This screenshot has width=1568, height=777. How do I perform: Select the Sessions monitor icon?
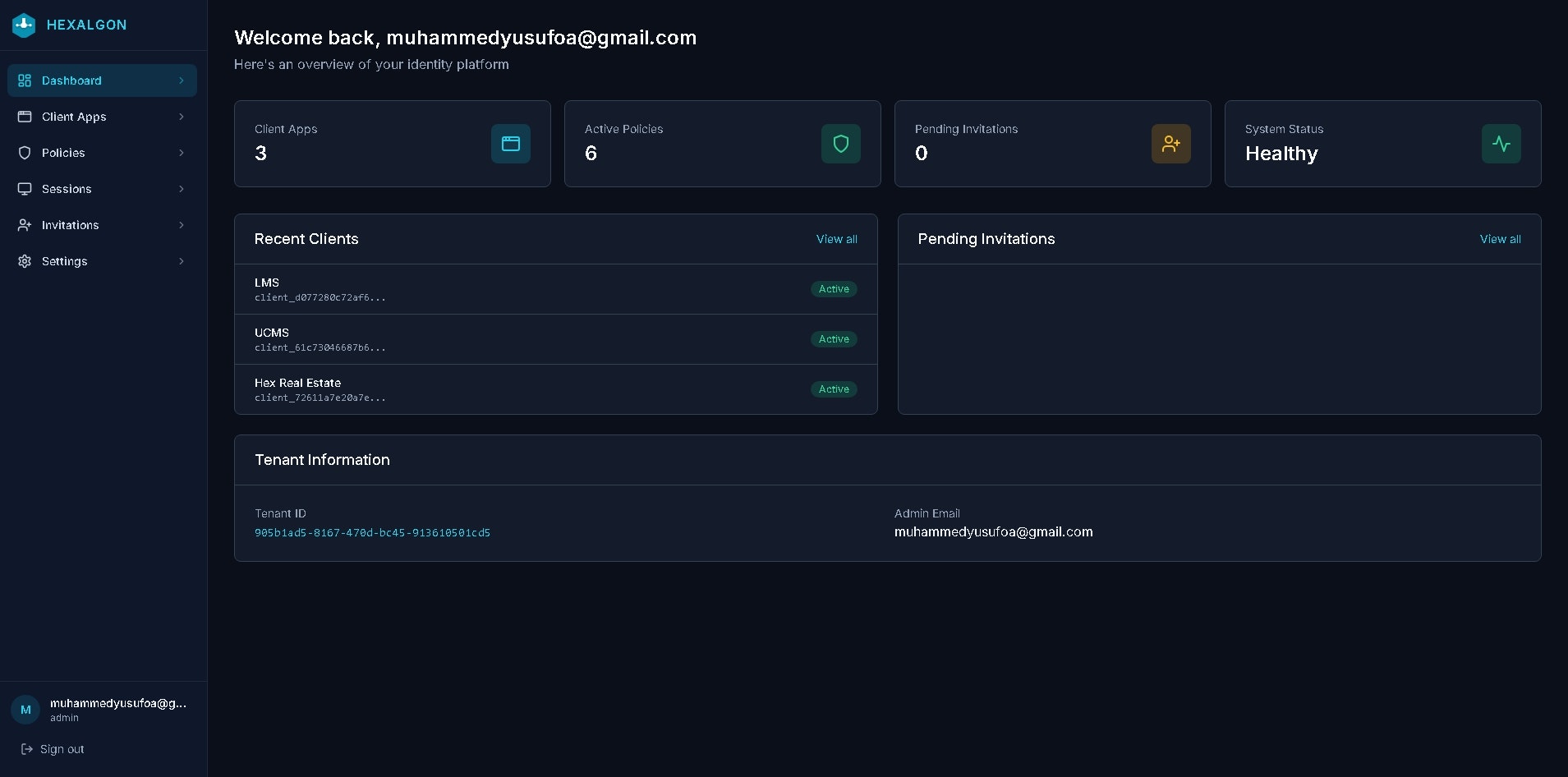coord(25,189)
